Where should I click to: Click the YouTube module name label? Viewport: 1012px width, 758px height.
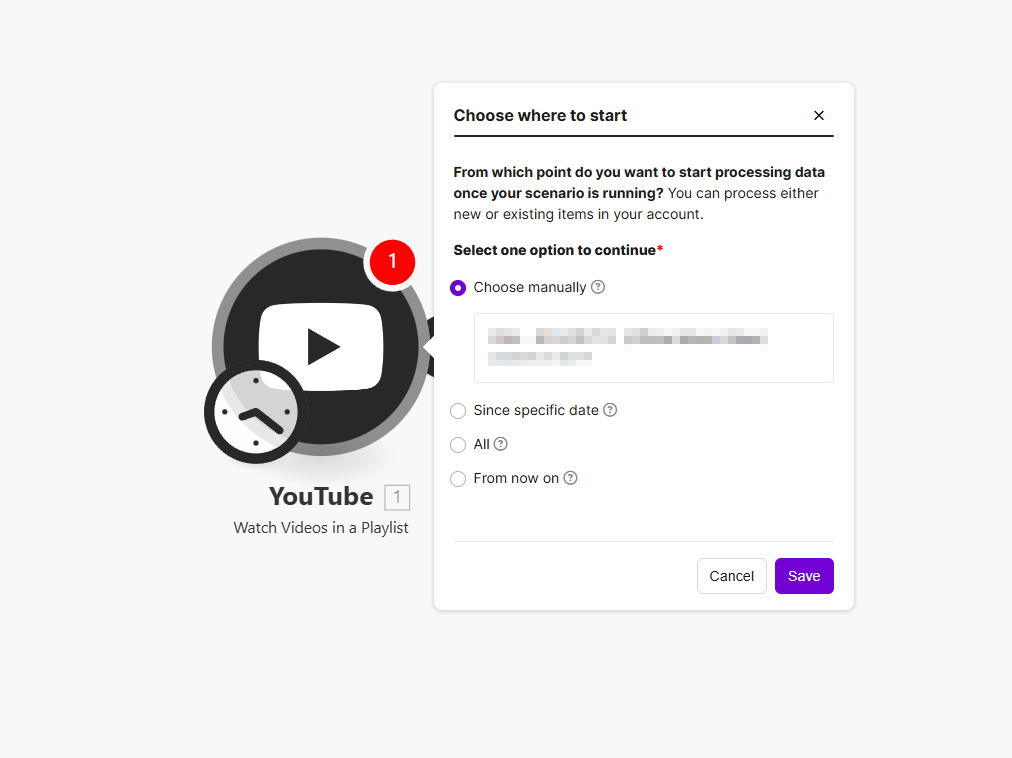(321, 497)
